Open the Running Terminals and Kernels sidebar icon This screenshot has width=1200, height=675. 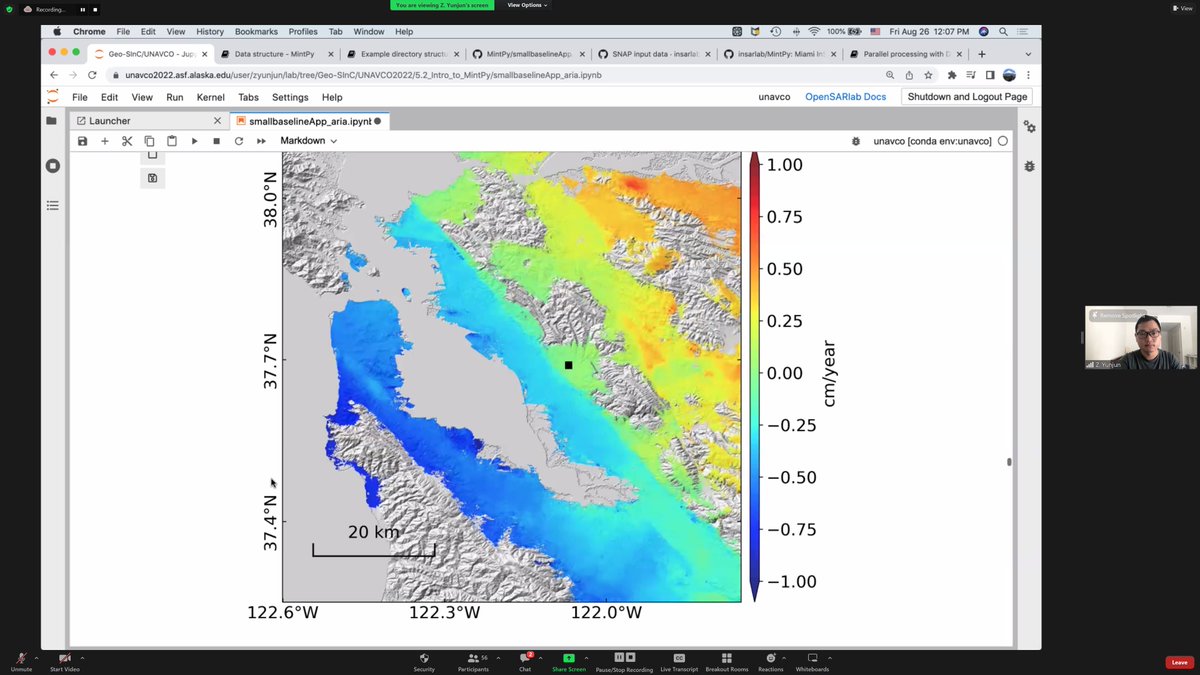pos(52,165)
